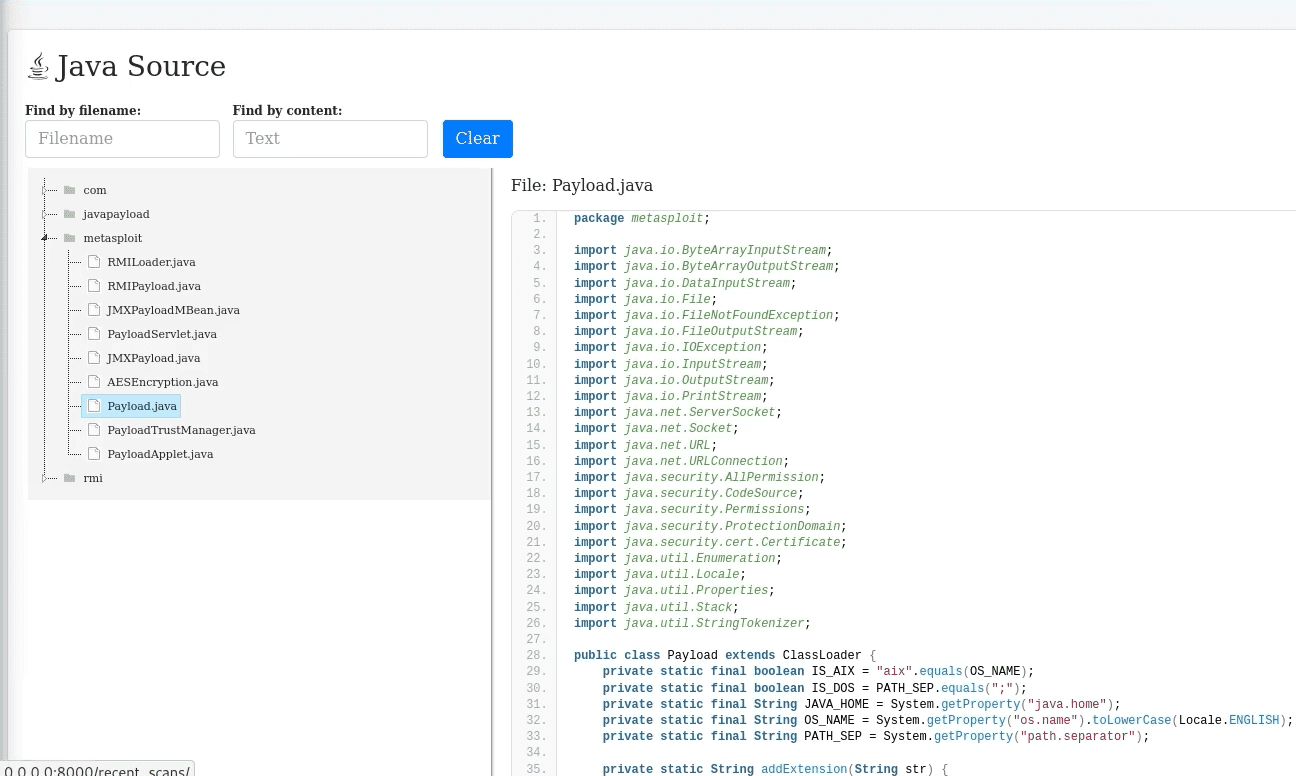1296x776 pixels.
Task: Select JMXPayloadMBean.java file
Action: 173,310
